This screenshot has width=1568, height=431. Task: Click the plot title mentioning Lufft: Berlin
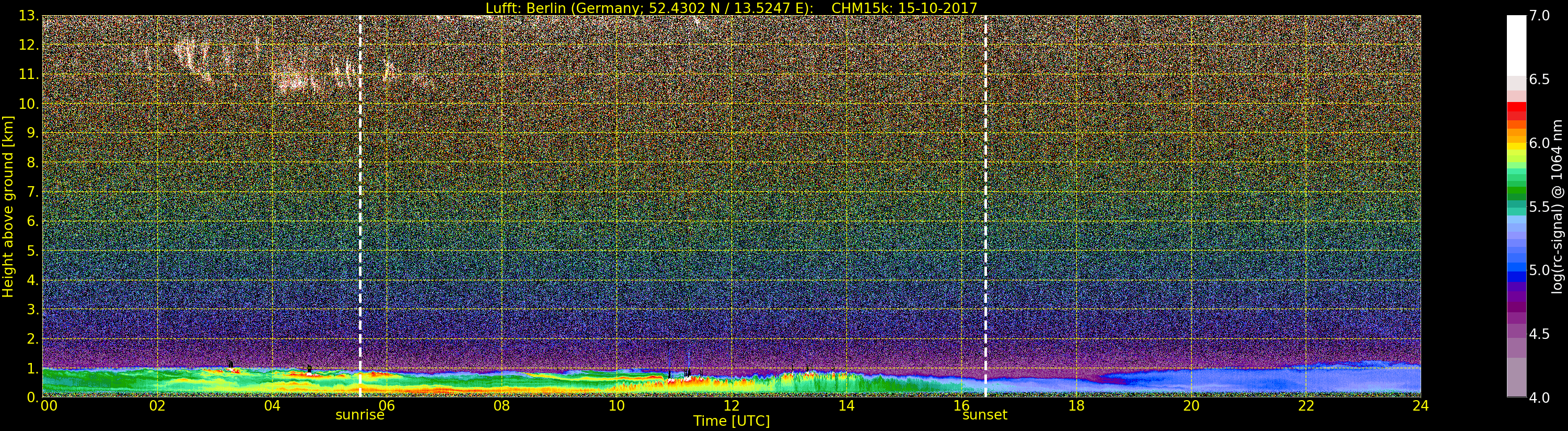pyautogui.click(x=731, y=8)
